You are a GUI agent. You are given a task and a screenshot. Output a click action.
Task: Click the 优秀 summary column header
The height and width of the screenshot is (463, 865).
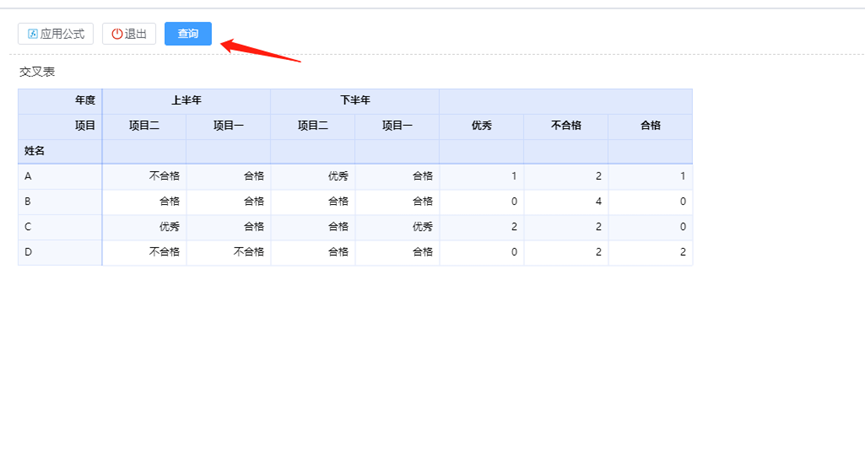pyautogui.click(x=481, y=126)
